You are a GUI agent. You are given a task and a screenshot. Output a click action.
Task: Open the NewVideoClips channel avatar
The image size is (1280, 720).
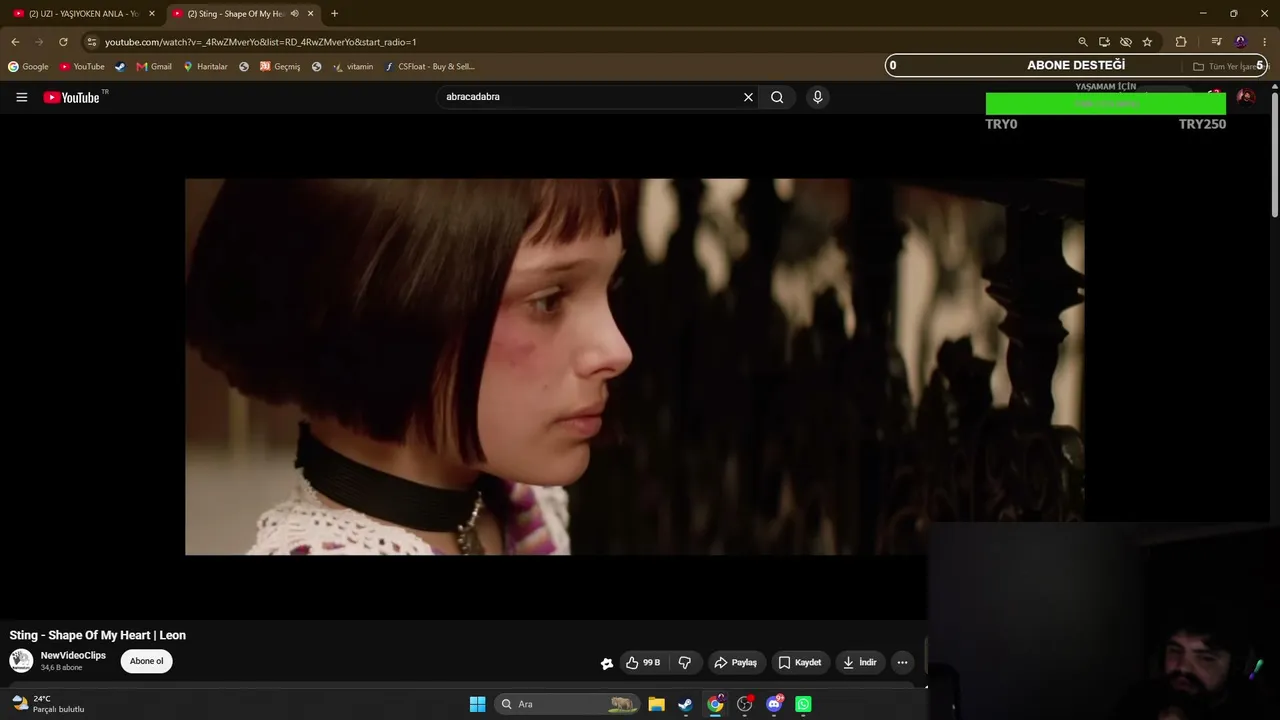pos(21,661)
